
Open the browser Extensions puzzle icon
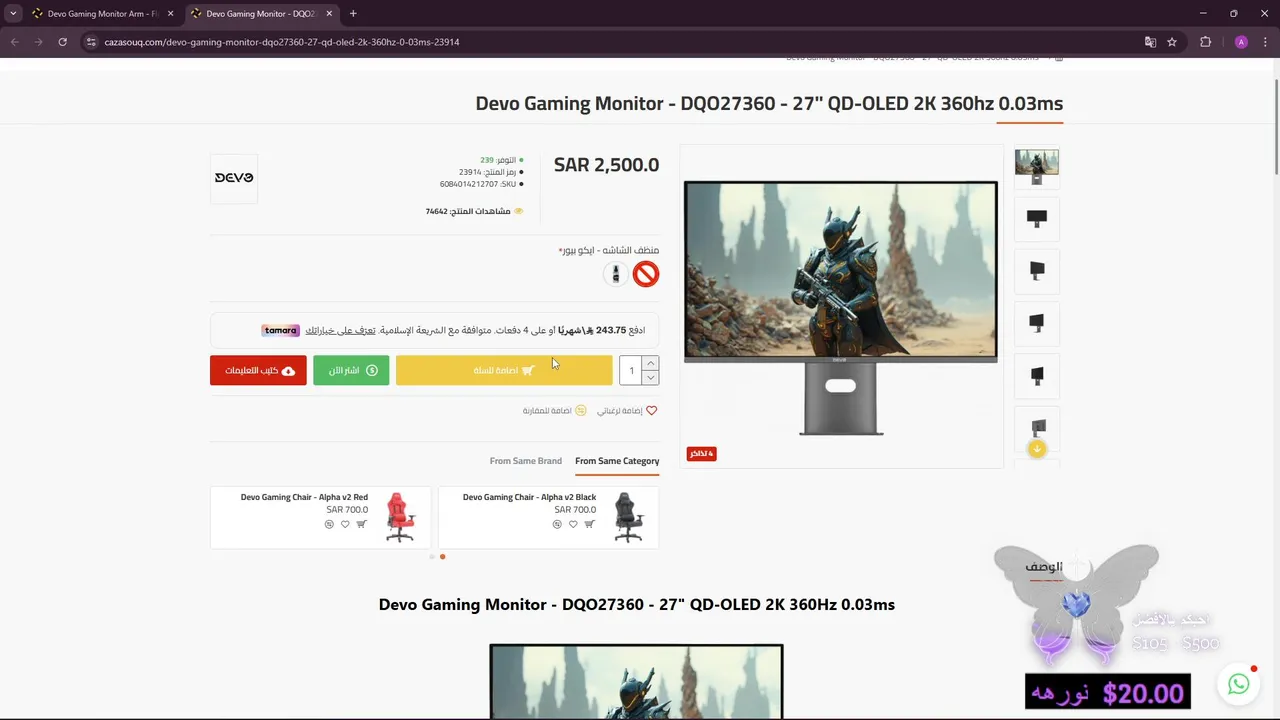[1205, 42]
